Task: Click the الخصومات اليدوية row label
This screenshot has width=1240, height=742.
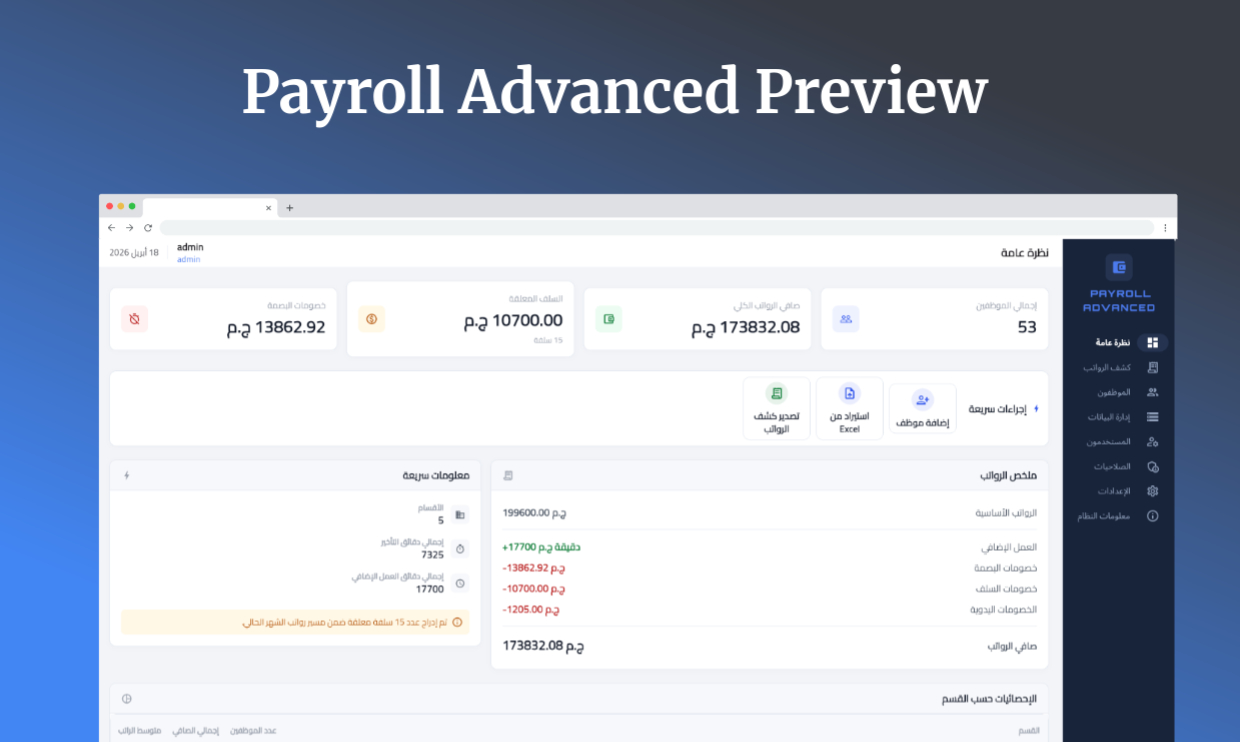Action: point(1004,610)
